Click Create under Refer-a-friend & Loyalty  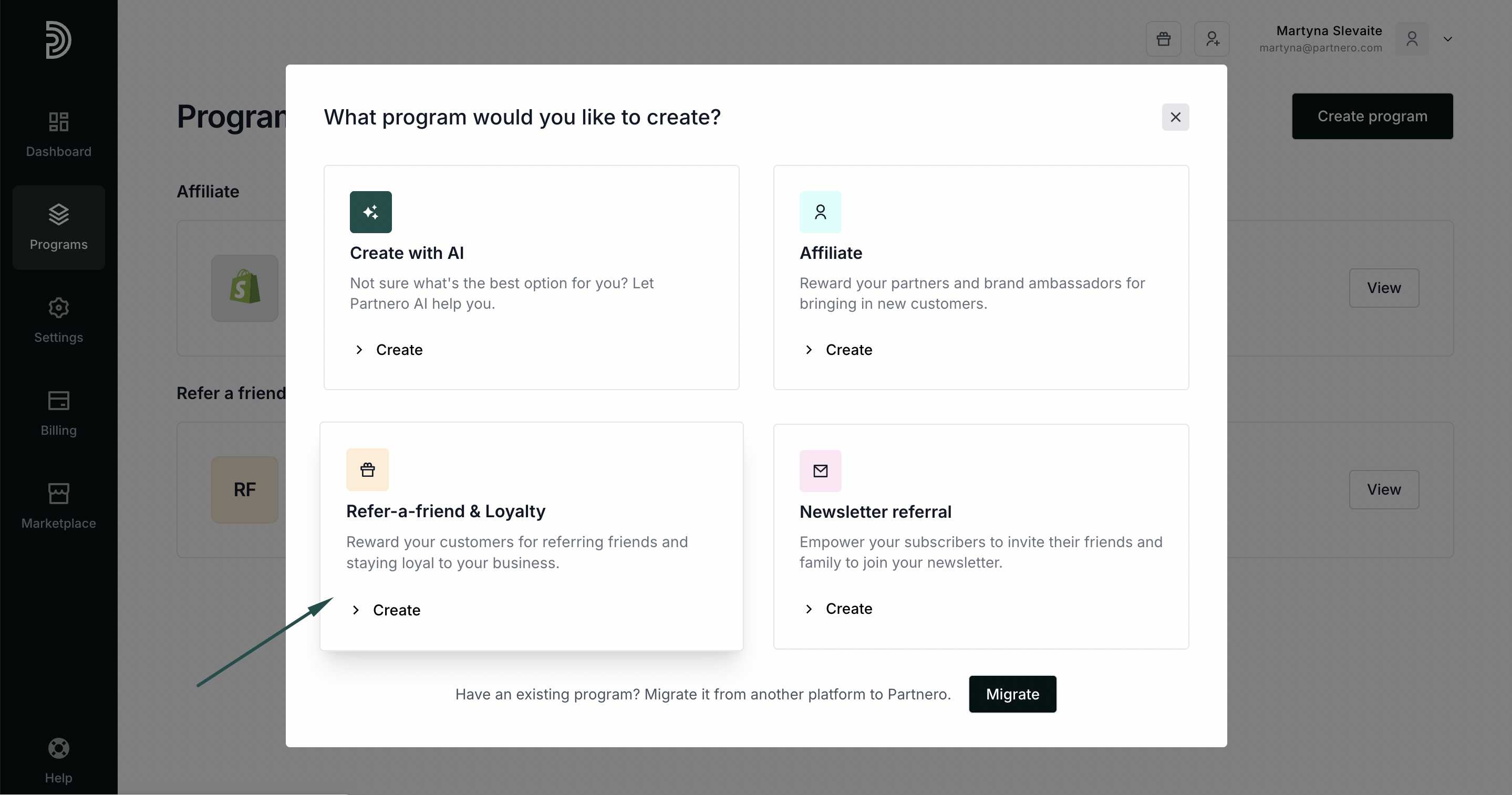[x=387, y=610]
